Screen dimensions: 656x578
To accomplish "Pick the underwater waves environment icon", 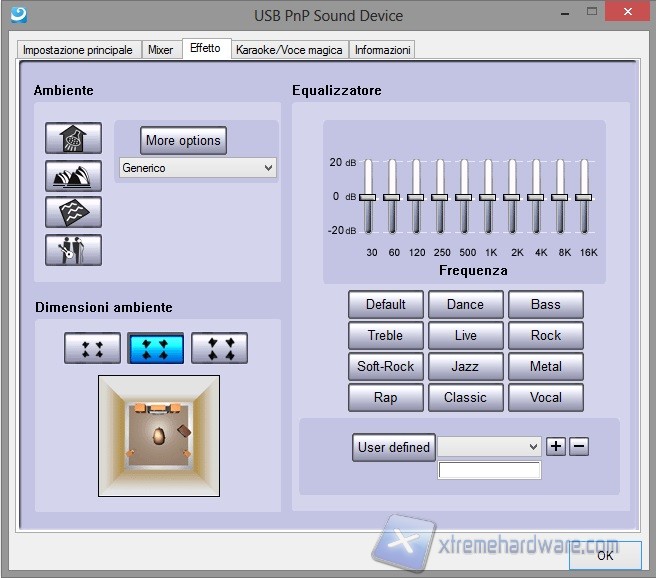I will pyautogui.click(x=73, y=212).
